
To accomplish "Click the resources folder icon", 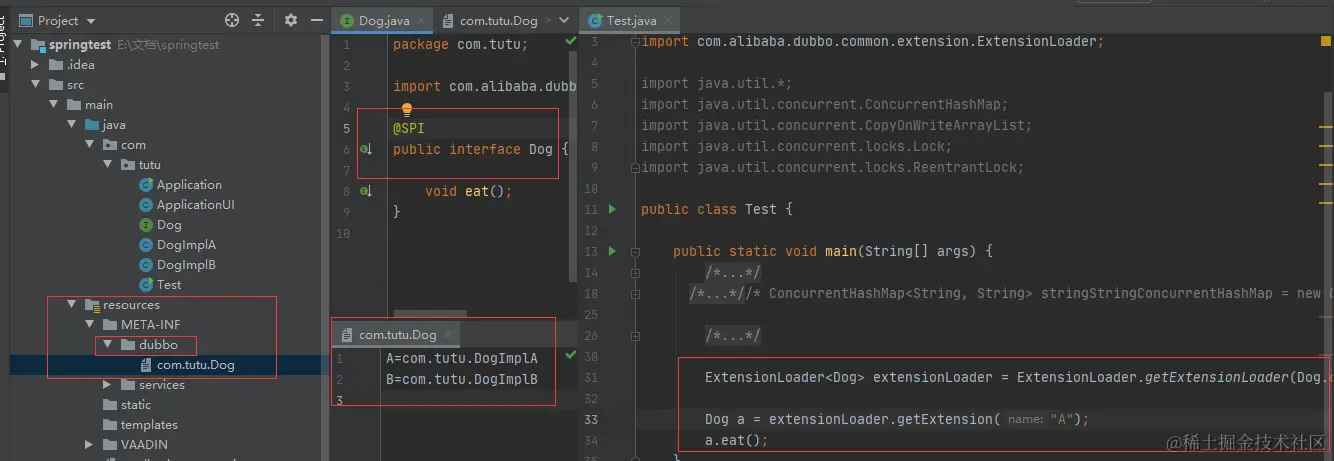I will click(93, 305).
